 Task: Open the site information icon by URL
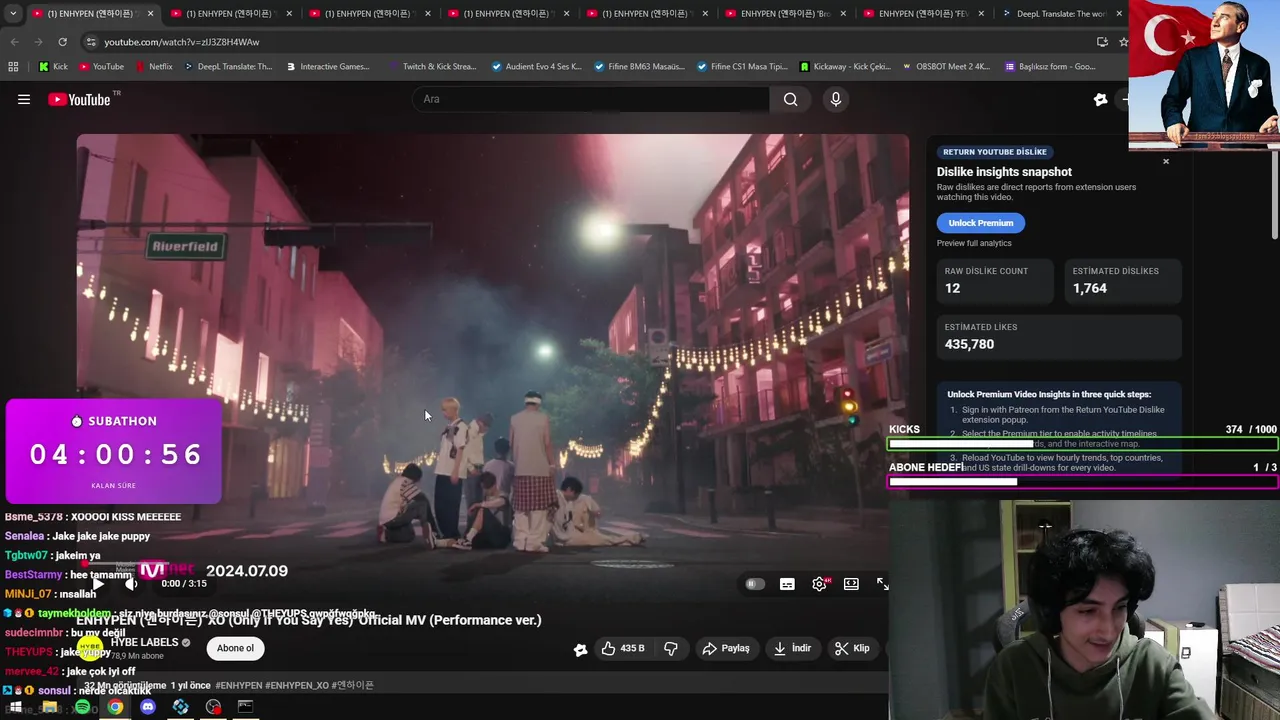pos(91,42)
